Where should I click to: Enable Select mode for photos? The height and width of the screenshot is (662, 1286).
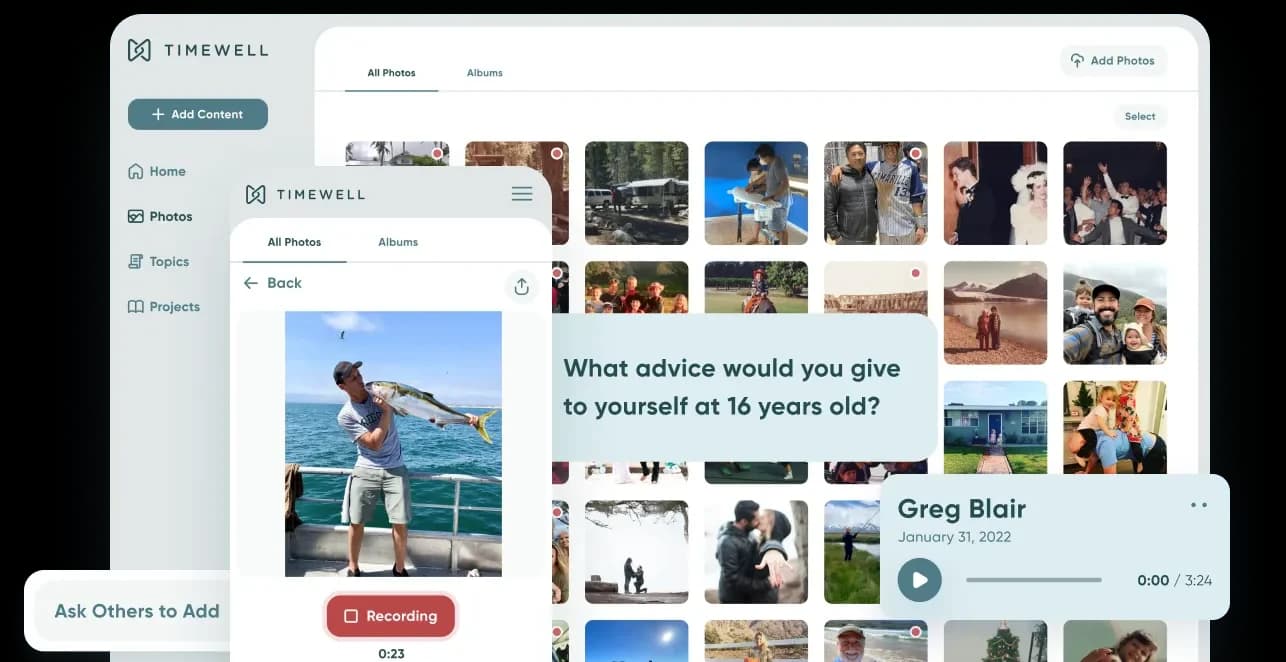pos(1139,116)
